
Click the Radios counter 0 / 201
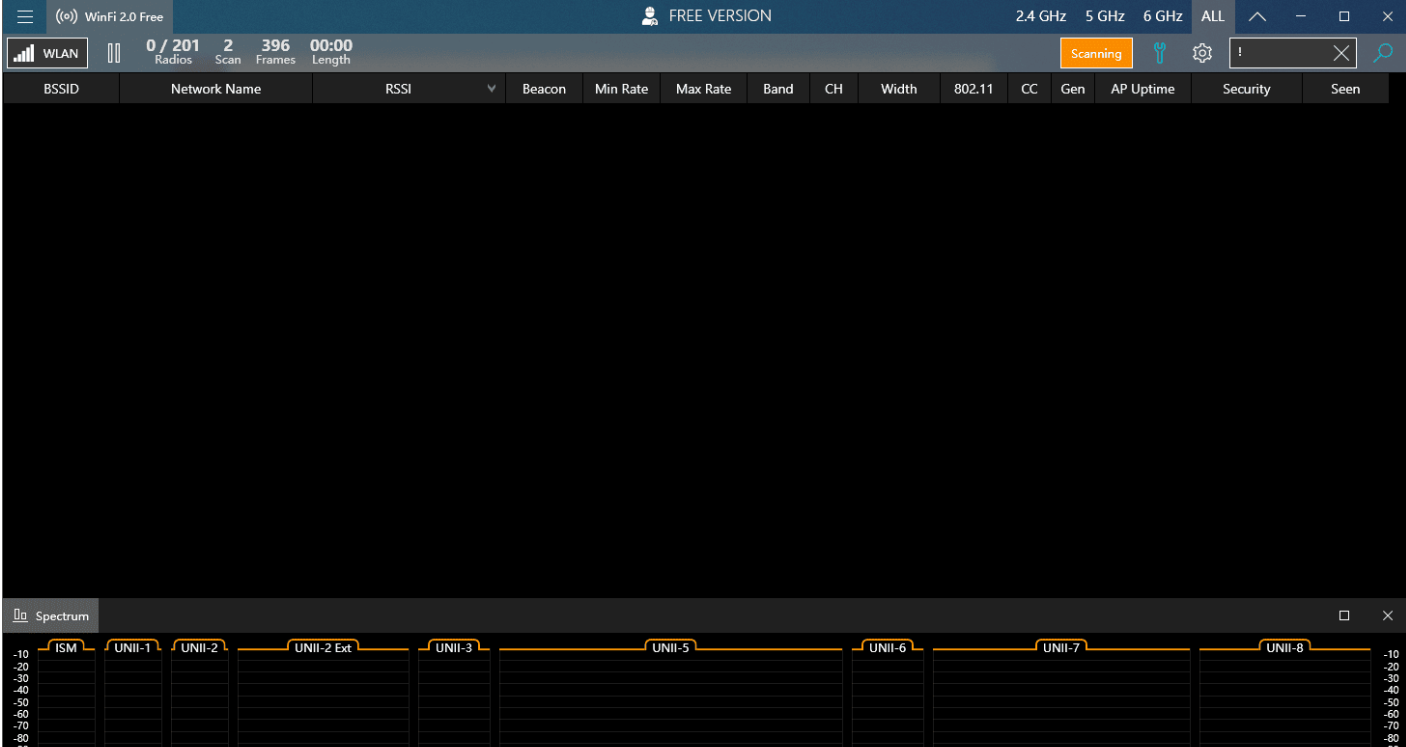point(173,52)
